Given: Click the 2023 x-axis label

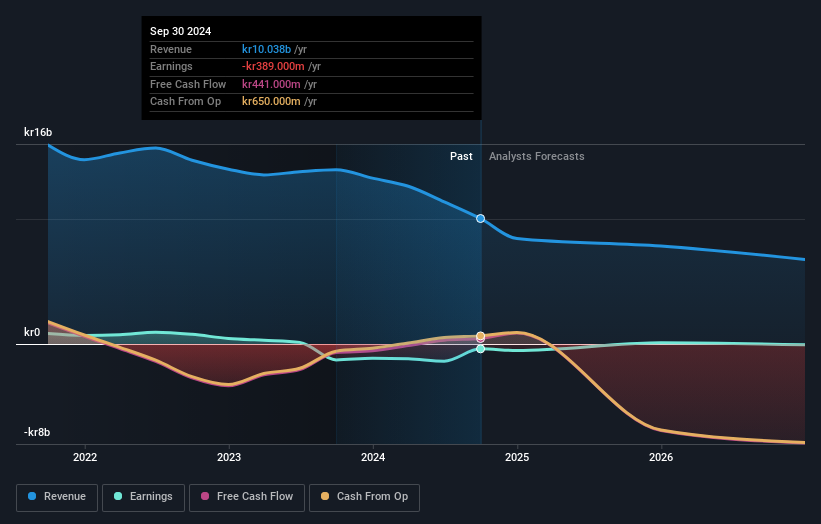Looking at the screenshot, I should point(229,457).
